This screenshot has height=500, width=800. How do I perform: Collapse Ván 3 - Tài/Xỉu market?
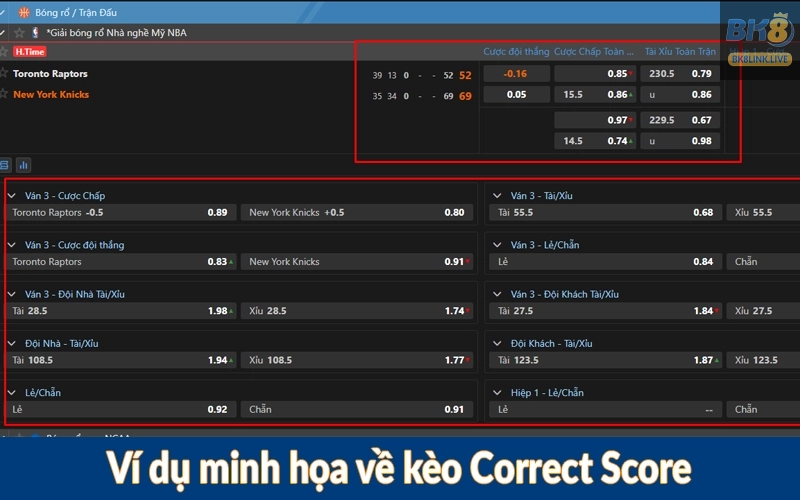click(x=497, y=195)
